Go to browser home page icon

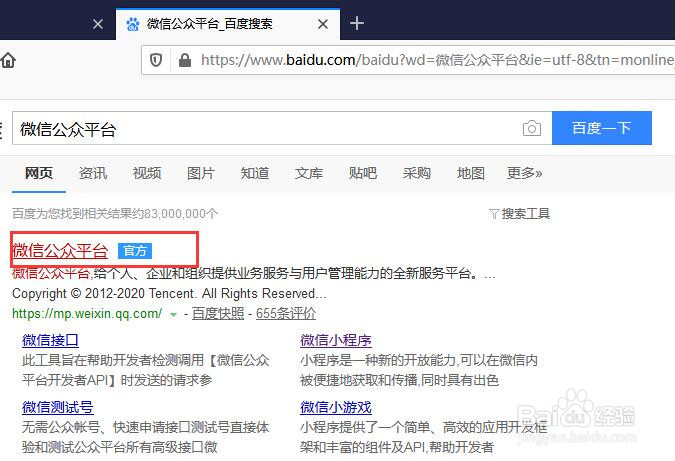pos(8,60)
